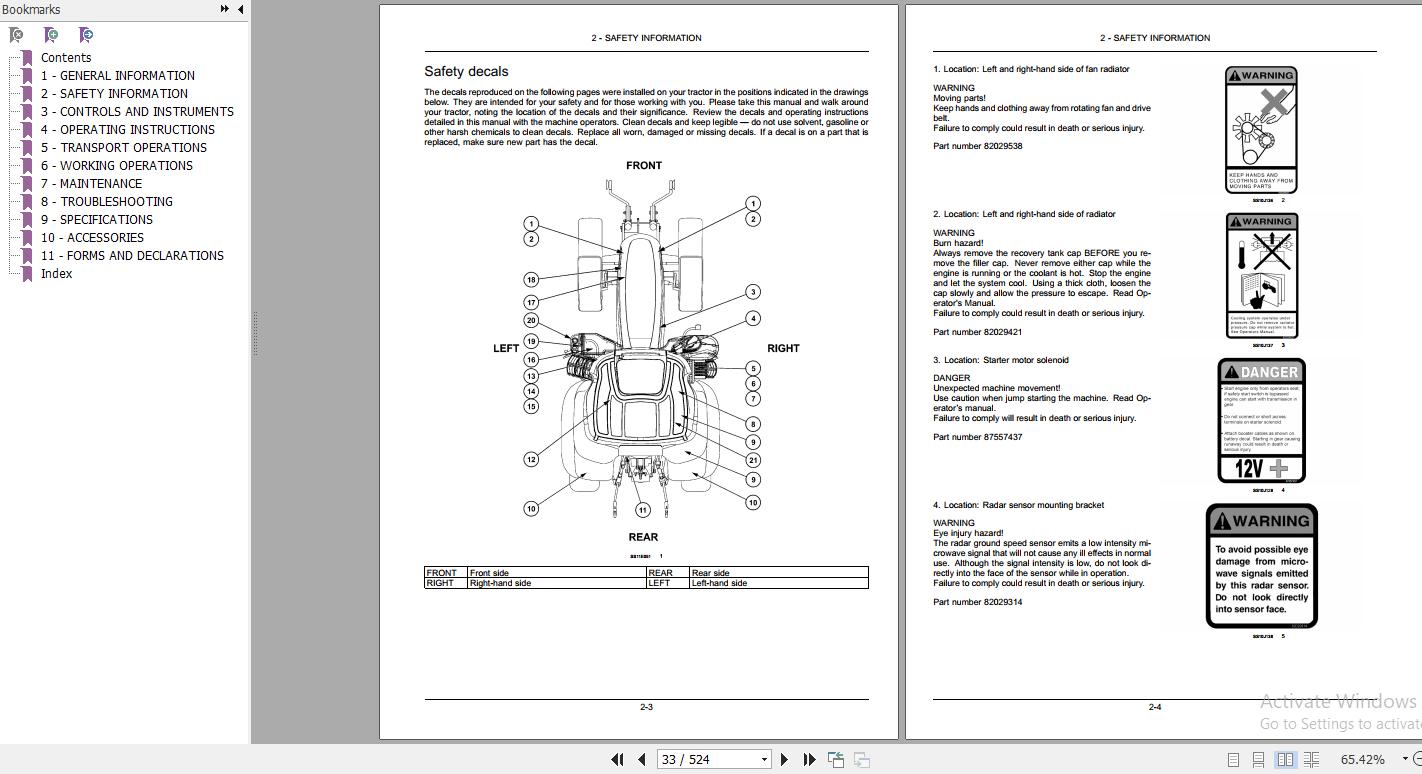This screenshot has height=774, width=1422.
Task: Collapse the Bookmarks side panel
Action: 240,9
